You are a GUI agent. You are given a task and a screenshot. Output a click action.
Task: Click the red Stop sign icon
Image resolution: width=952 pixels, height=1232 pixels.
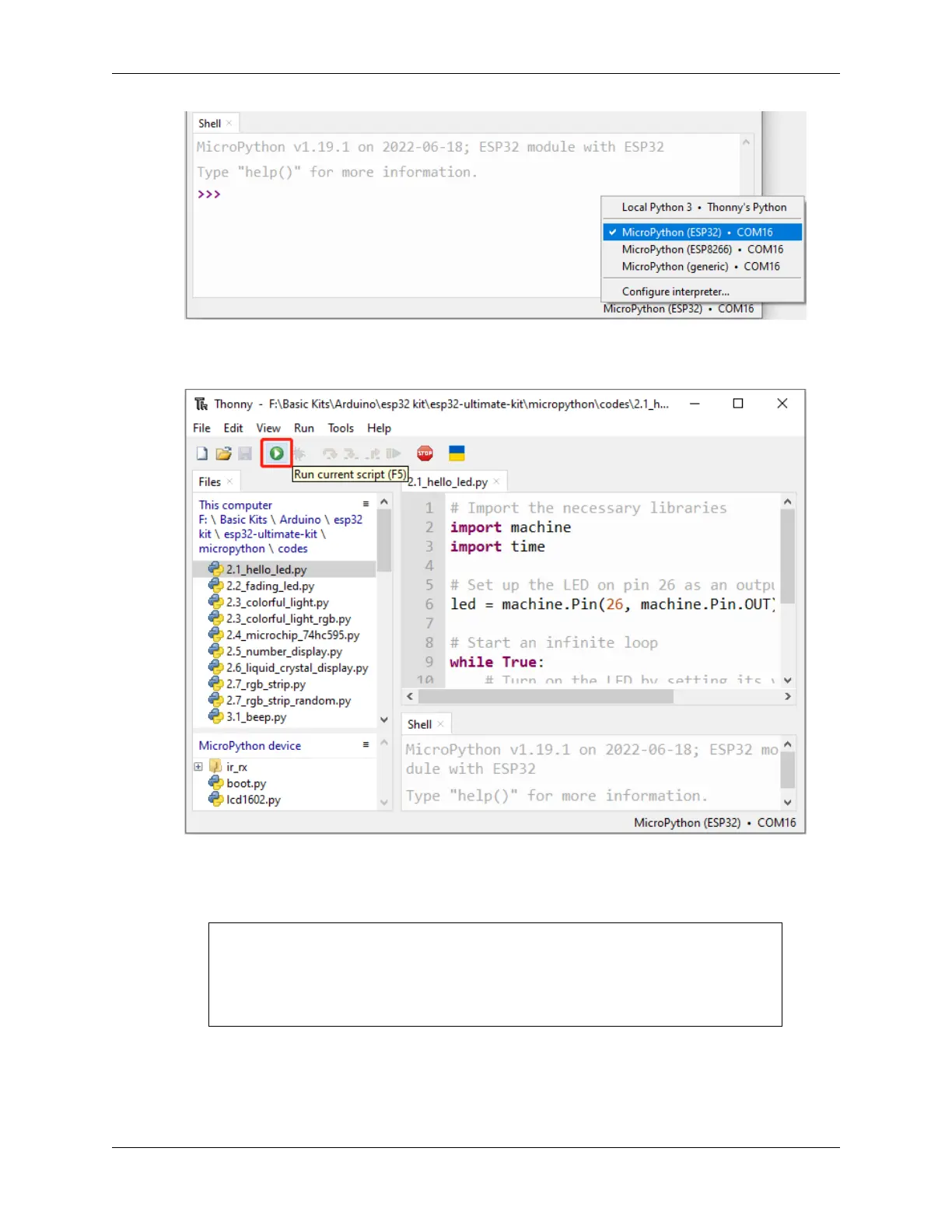point(425,453)
